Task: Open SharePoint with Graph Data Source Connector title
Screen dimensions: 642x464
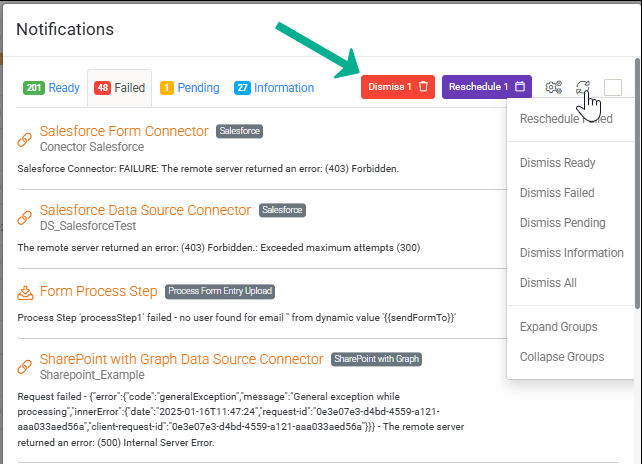Action: tap(181, 359)
